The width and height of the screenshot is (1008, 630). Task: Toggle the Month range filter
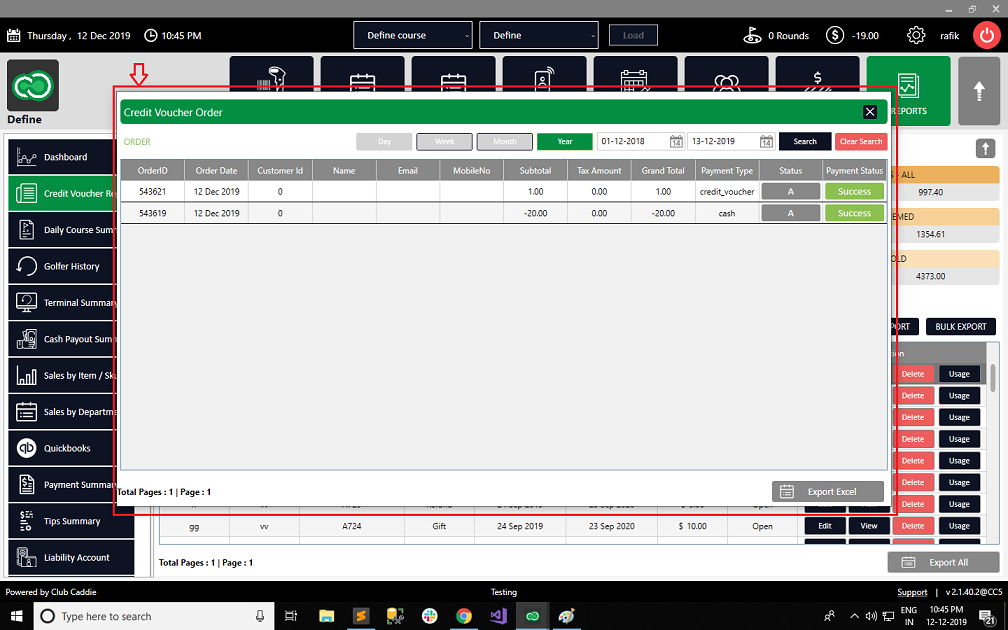pos(505,141)
